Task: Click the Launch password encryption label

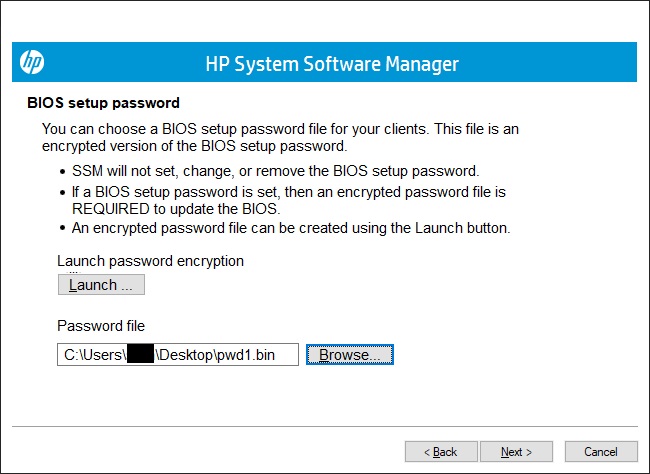Action: 150,261
